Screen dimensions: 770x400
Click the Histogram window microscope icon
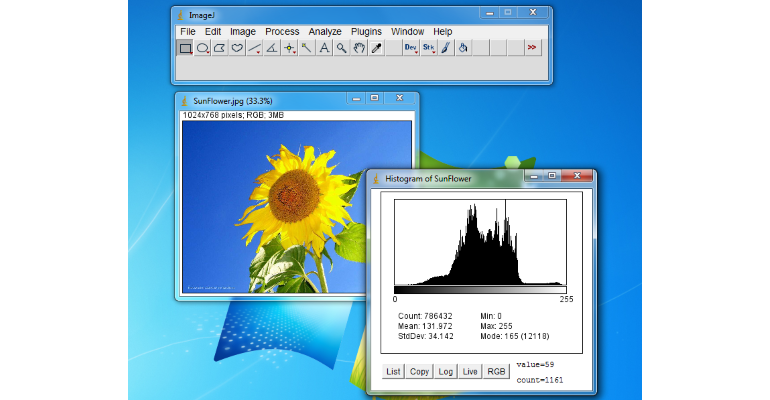click(x=376, y=179)
